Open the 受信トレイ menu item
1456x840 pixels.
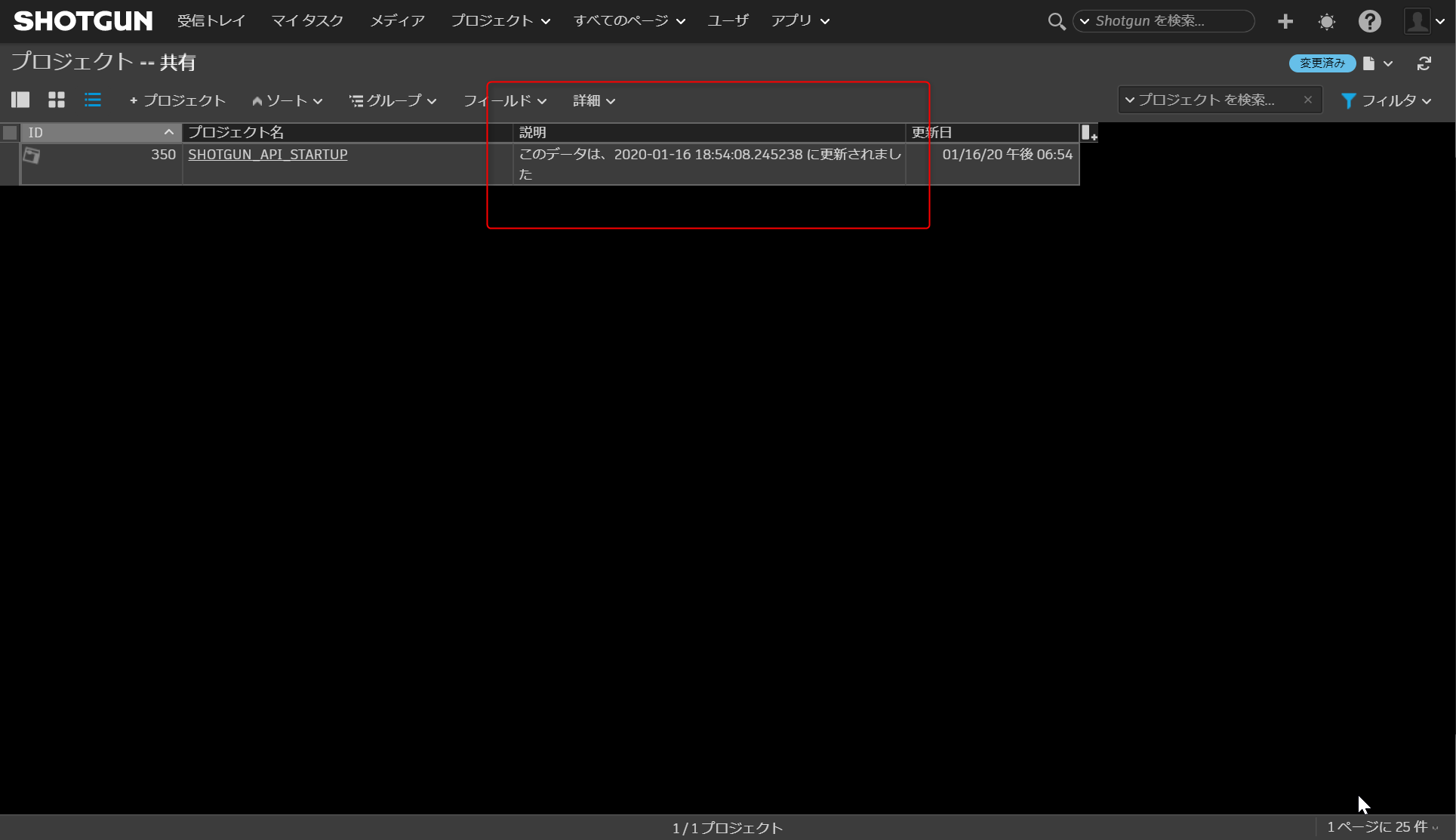(211, 21)
